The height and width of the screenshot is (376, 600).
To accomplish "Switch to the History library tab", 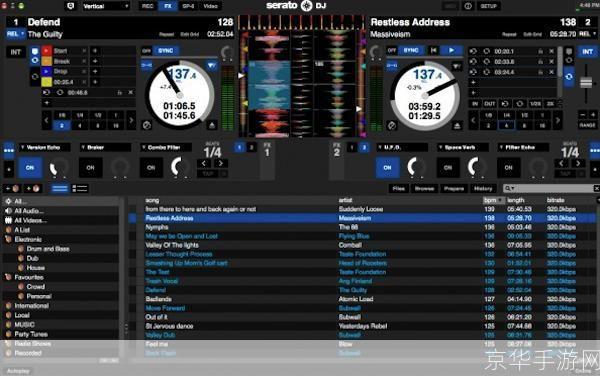I will click(483, 188).
